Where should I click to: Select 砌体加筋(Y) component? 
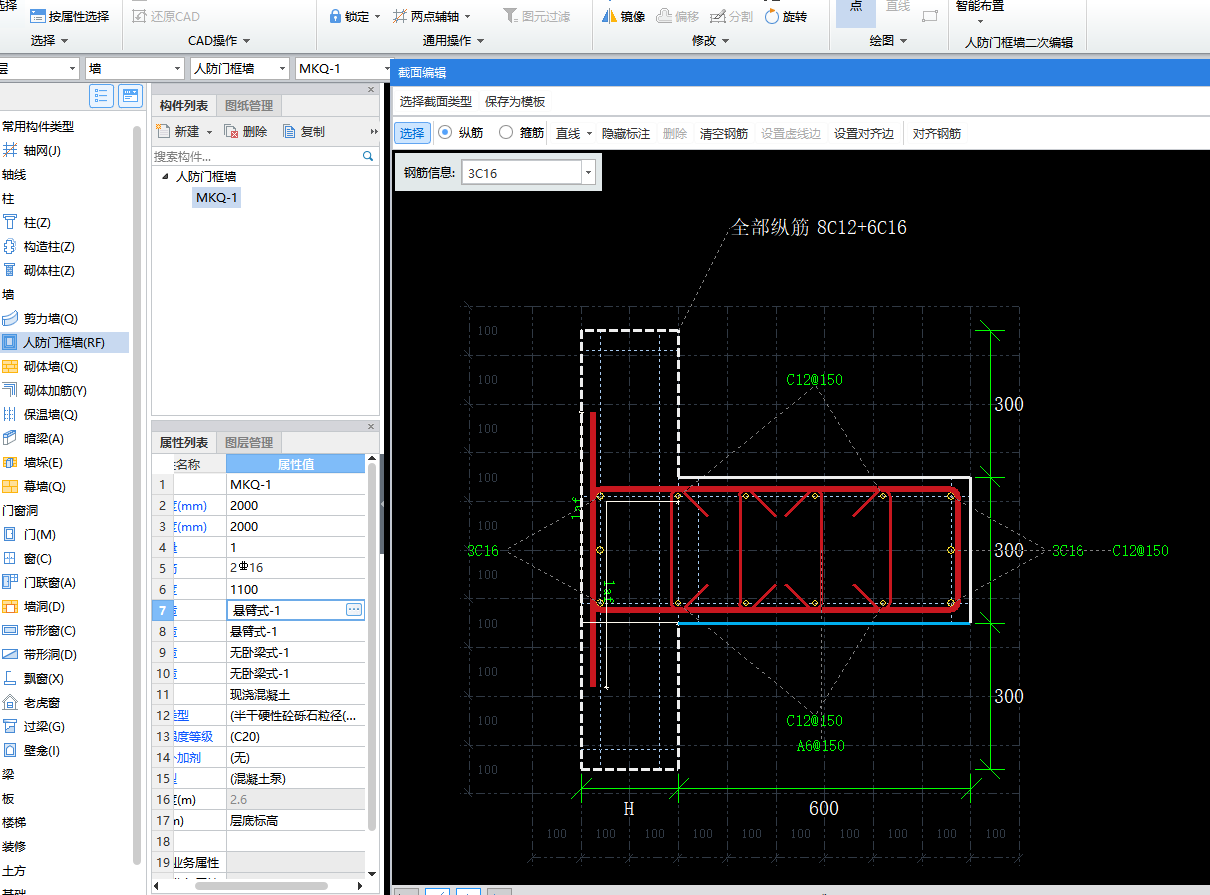(45, 390)
